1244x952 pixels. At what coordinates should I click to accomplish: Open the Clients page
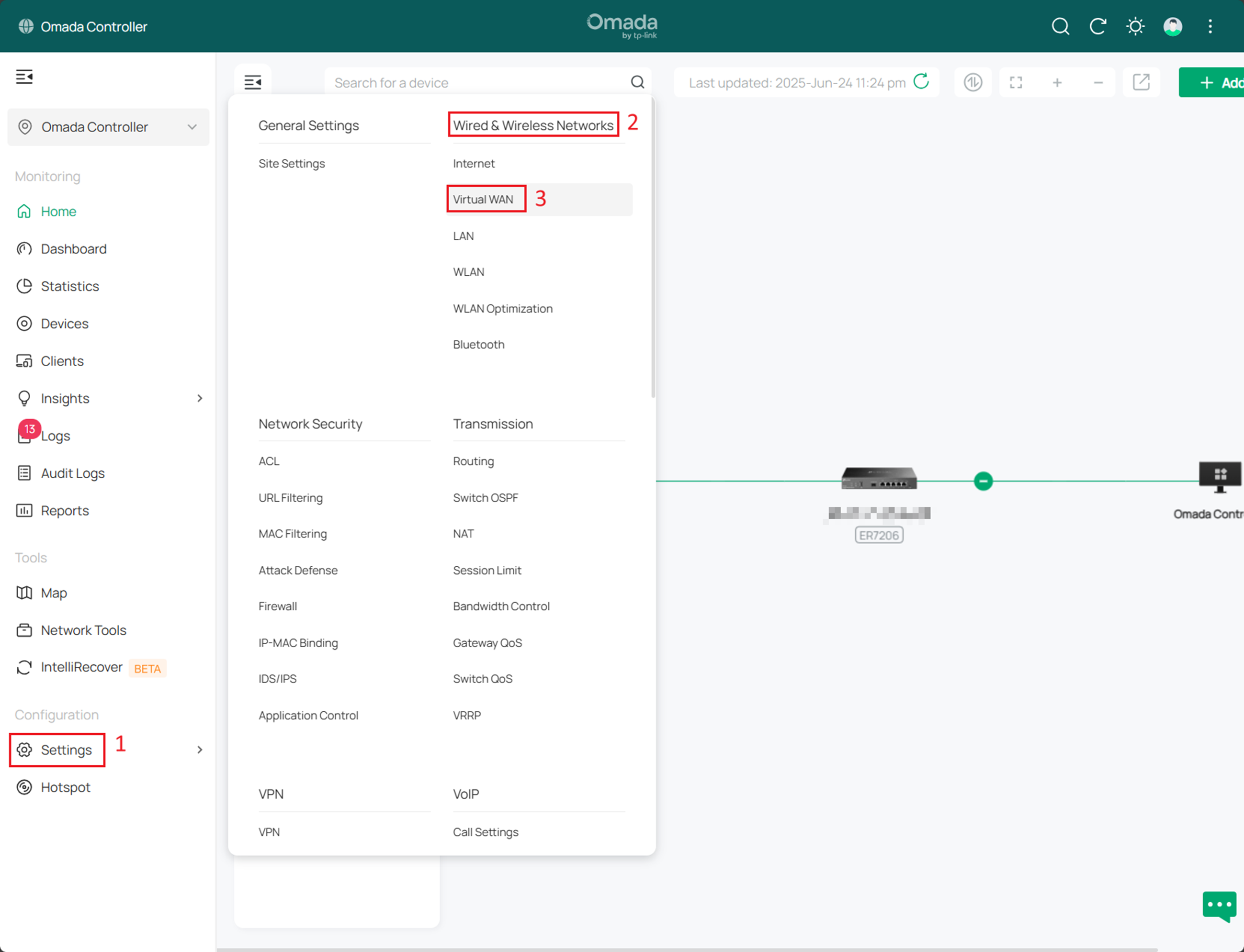[62, 361]
